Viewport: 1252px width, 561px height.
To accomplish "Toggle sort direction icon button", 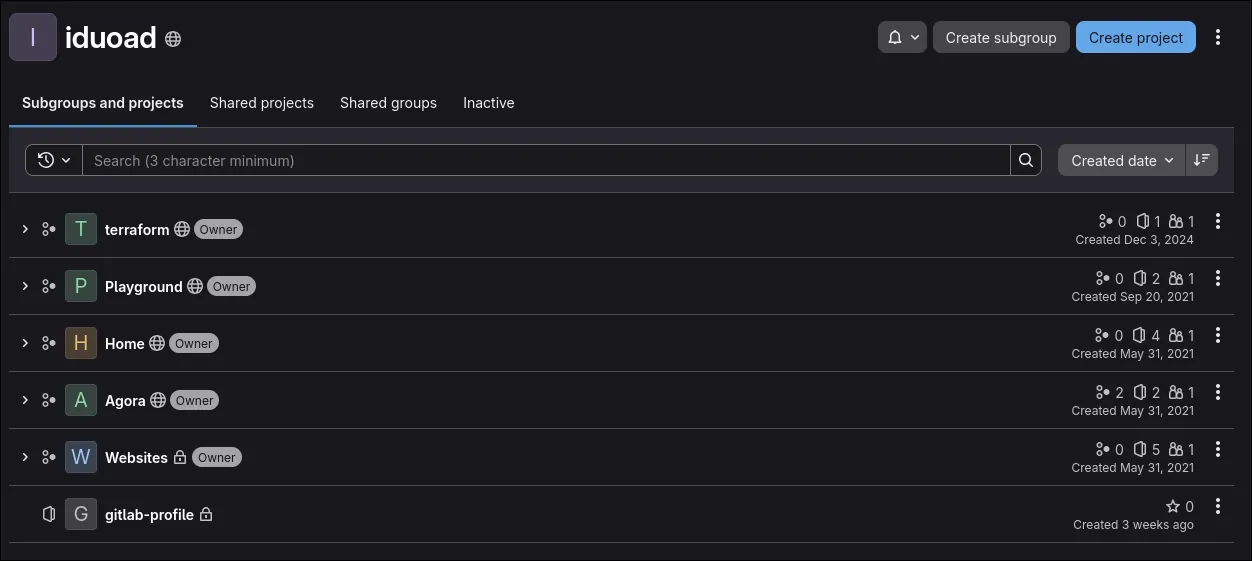I will 1202,160.
